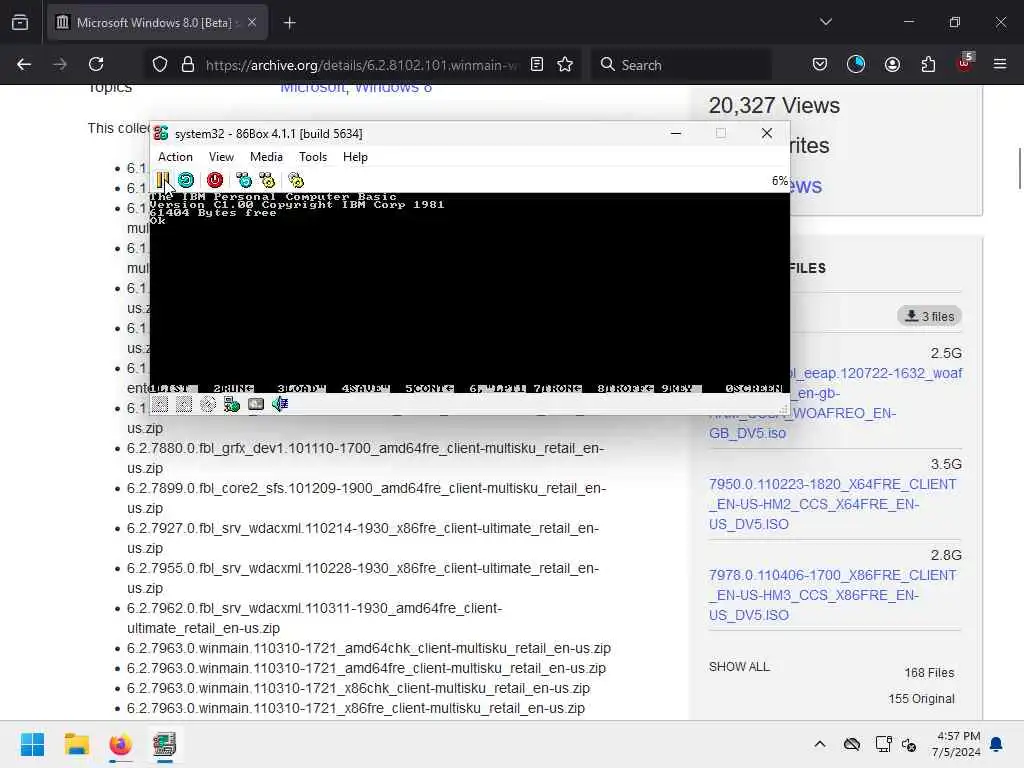The width and height of the screenshot is (1024, 768).
Task: Click the Ctrl+Alt+Del toolbar icon in 86Box
Action: 244,180
